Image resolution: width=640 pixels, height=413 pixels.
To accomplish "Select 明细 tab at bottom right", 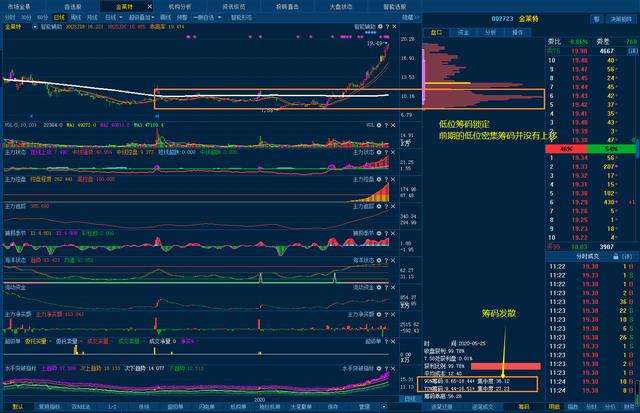I will coord(554,407).
